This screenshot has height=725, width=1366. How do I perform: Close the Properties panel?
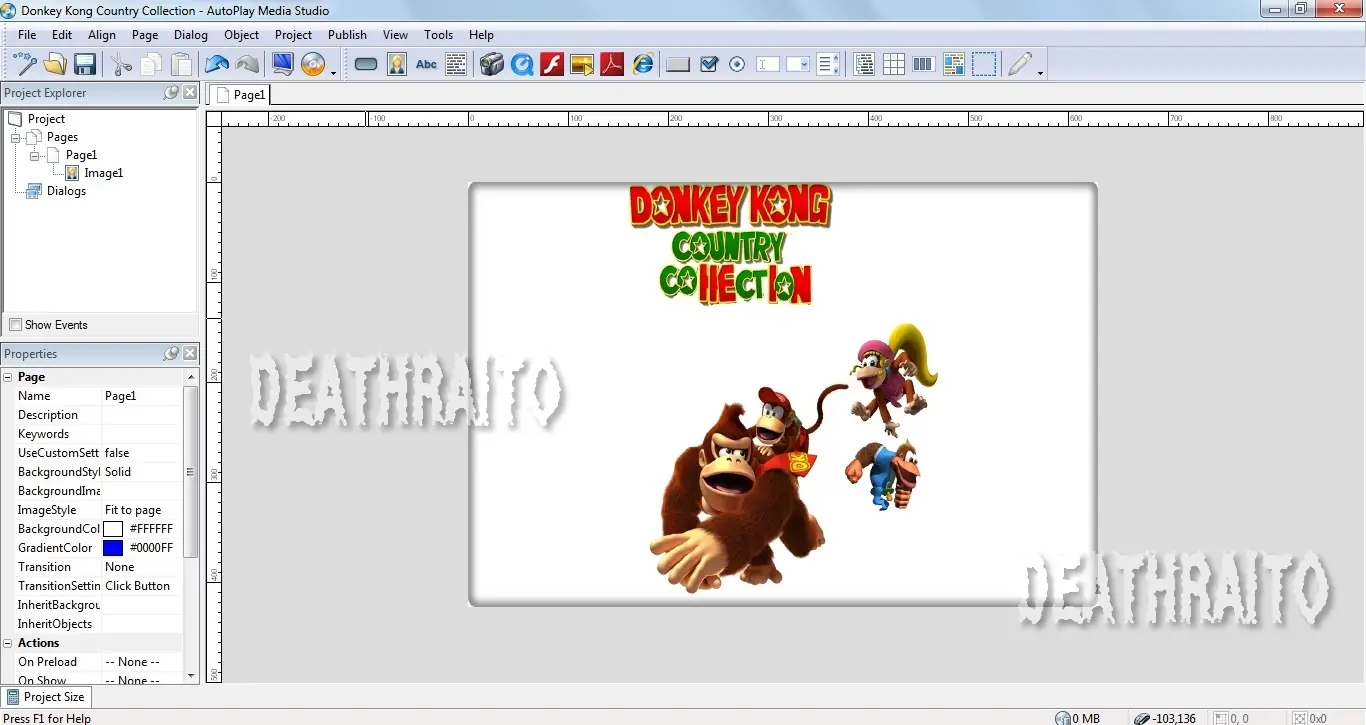pyautogui.click(x=190, y=353)
